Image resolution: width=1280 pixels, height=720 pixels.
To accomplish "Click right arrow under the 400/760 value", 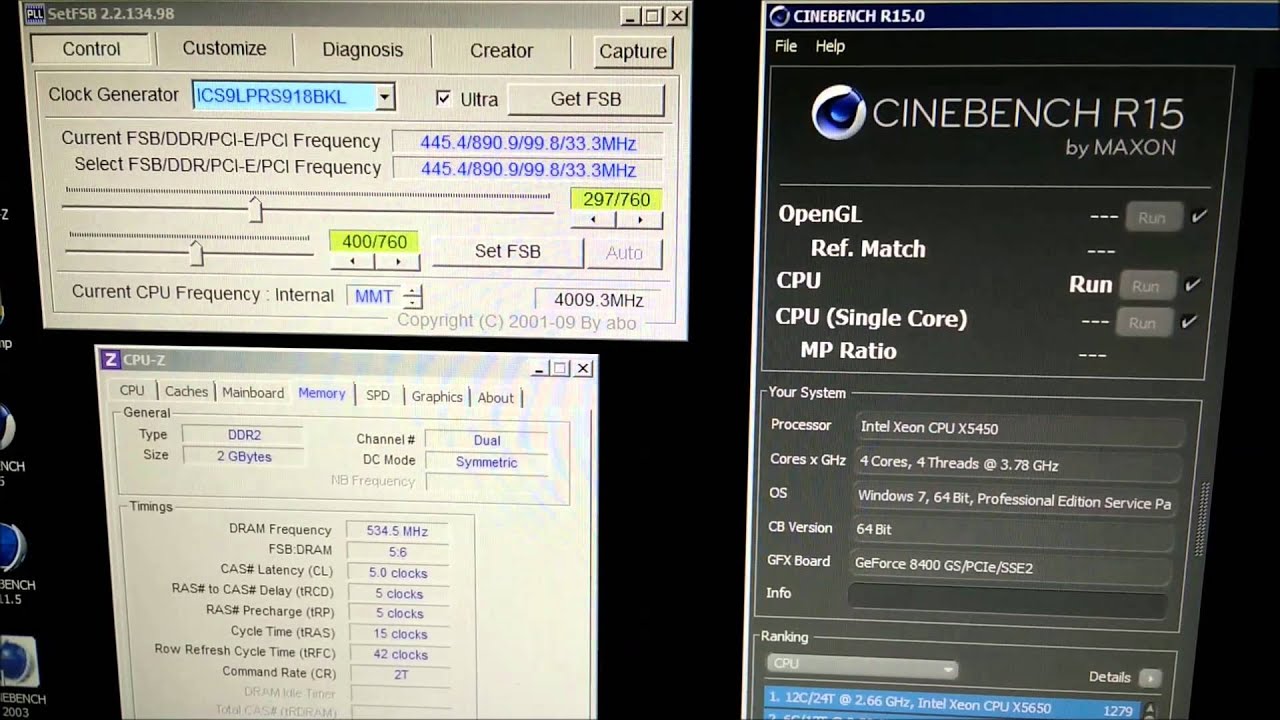I will (397, 262).
